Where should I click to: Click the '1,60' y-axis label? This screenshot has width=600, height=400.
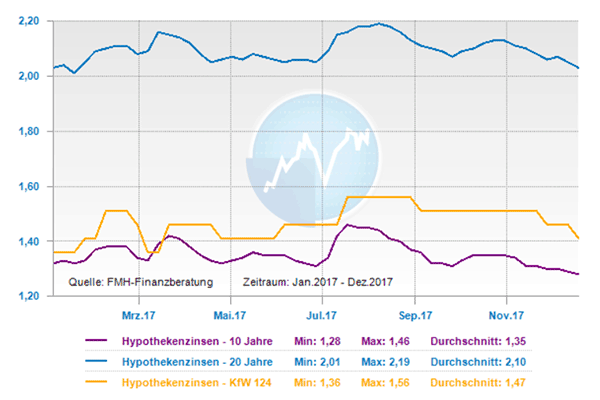pos(29,186)
